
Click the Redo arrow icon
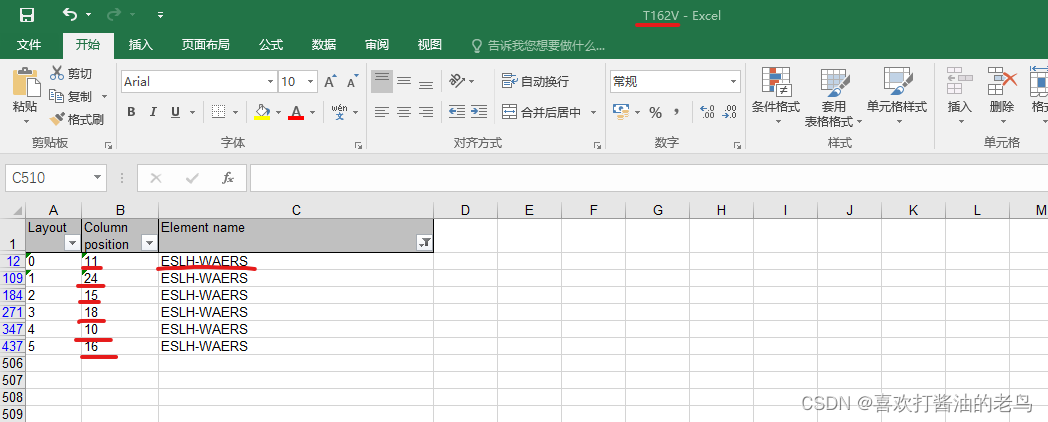[114, 14]
